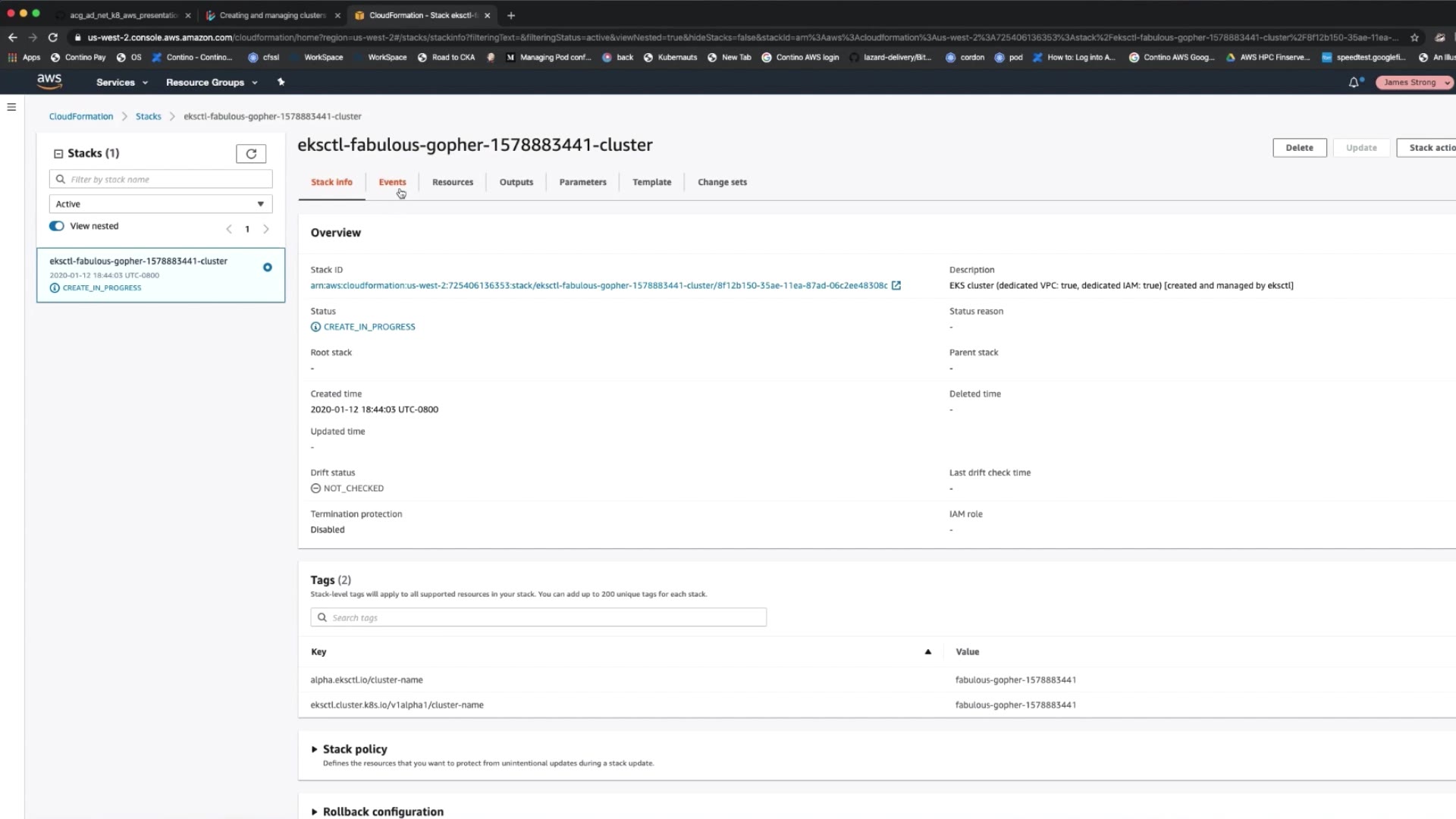Reload the browser page
The height and width of the screenshot is (819, 1456).
coord(52,37)
